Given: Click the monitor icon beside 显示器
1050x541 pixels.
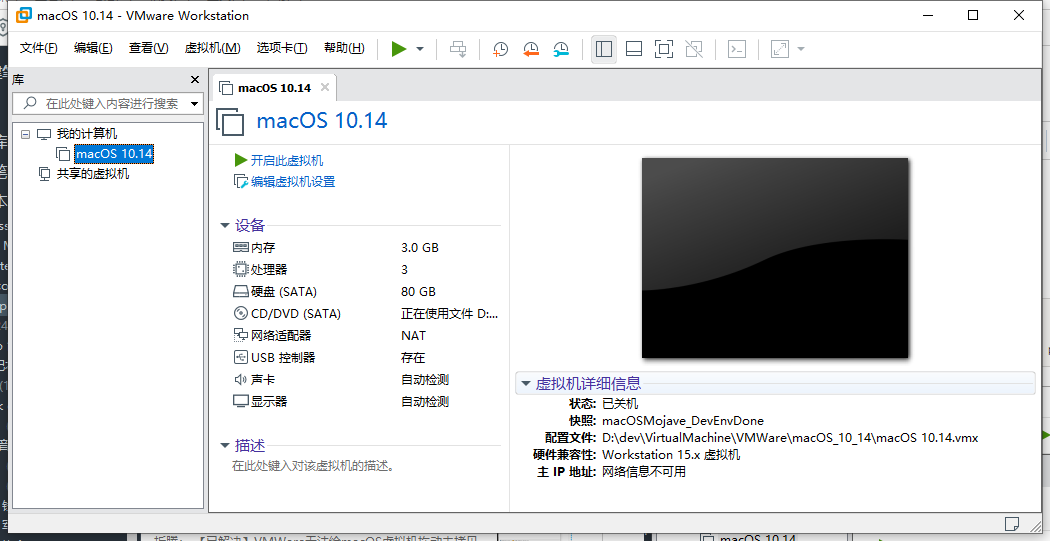Looking at the screenshot, I should click(240, 402).
